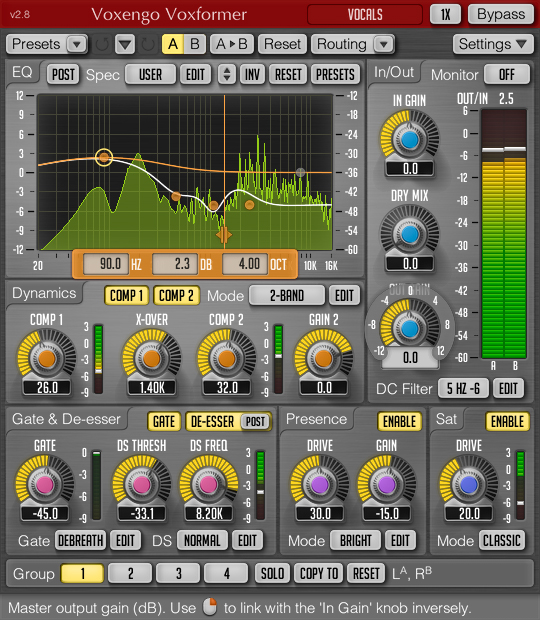Screen dimensions: 540x620
Task: Click the COMP 2 knob
Action: pos(227,358)
